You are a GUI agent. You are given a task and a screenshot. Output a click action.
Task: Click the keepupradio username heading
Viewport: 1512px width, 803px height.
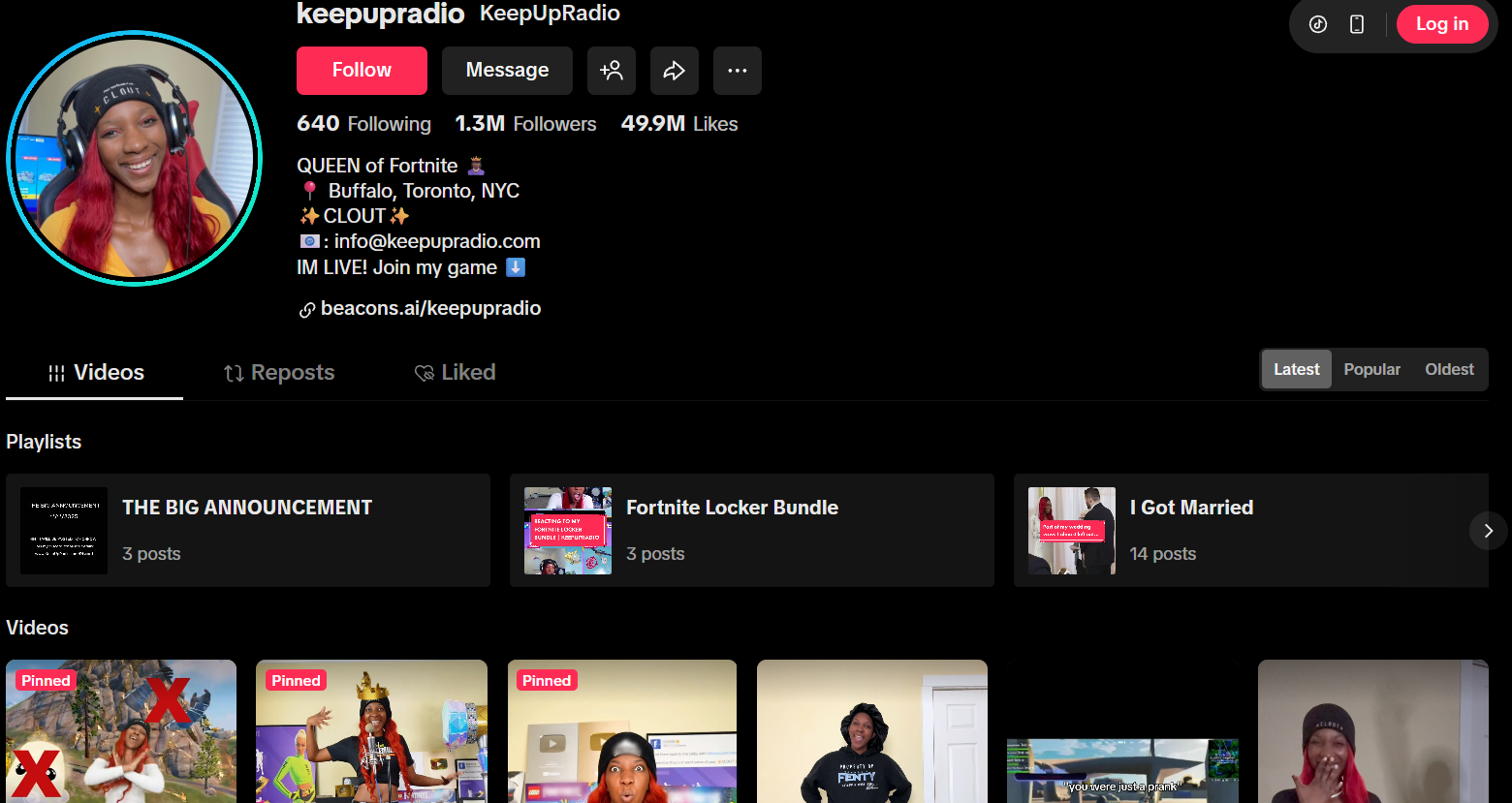(380, 14)
